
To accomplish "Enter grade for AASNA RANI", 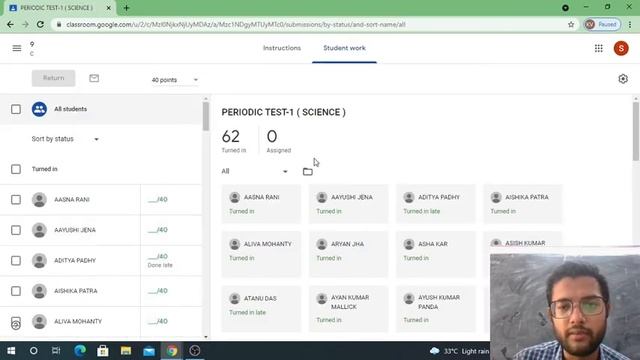I will click(158, 199).
